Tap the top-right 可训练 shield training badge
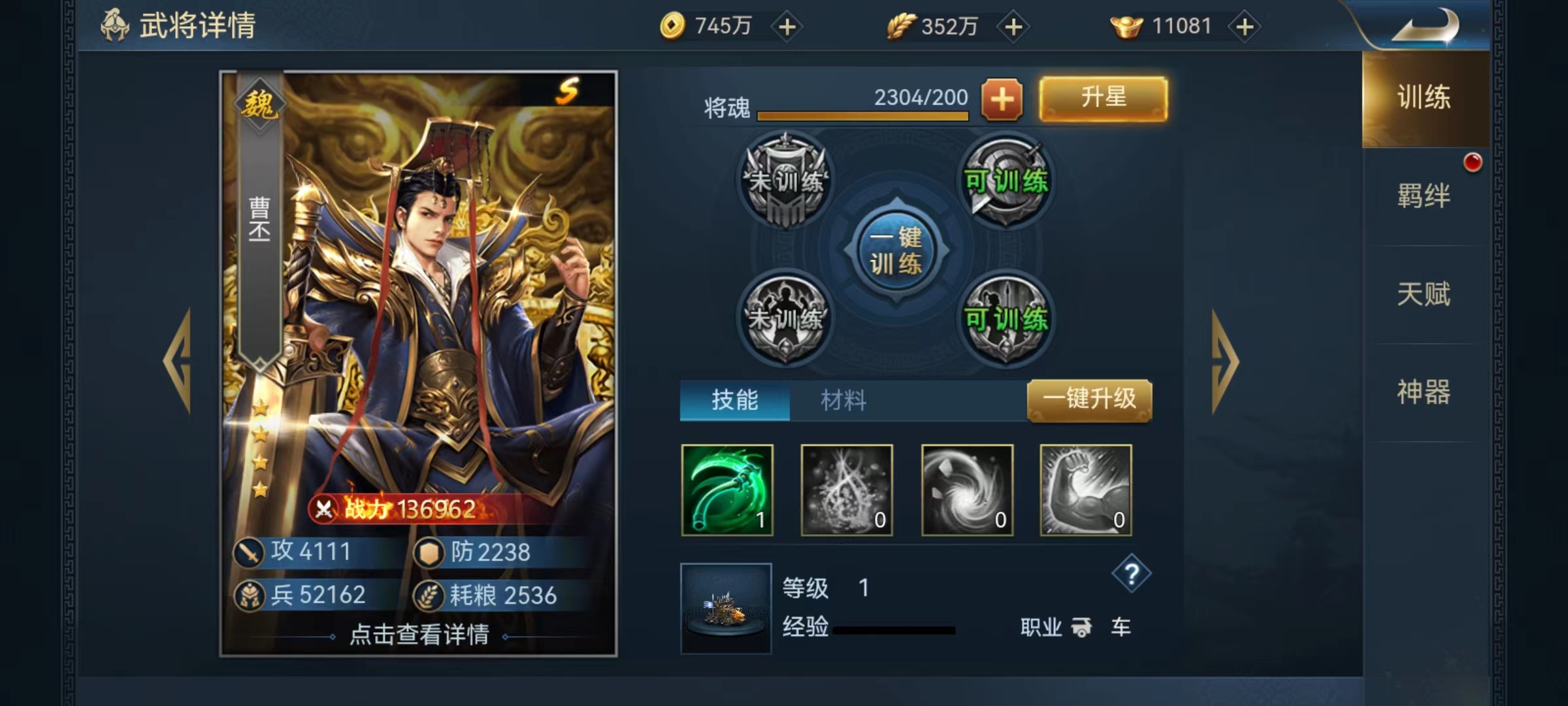Screen dimensions: 1568x706 1006,181
